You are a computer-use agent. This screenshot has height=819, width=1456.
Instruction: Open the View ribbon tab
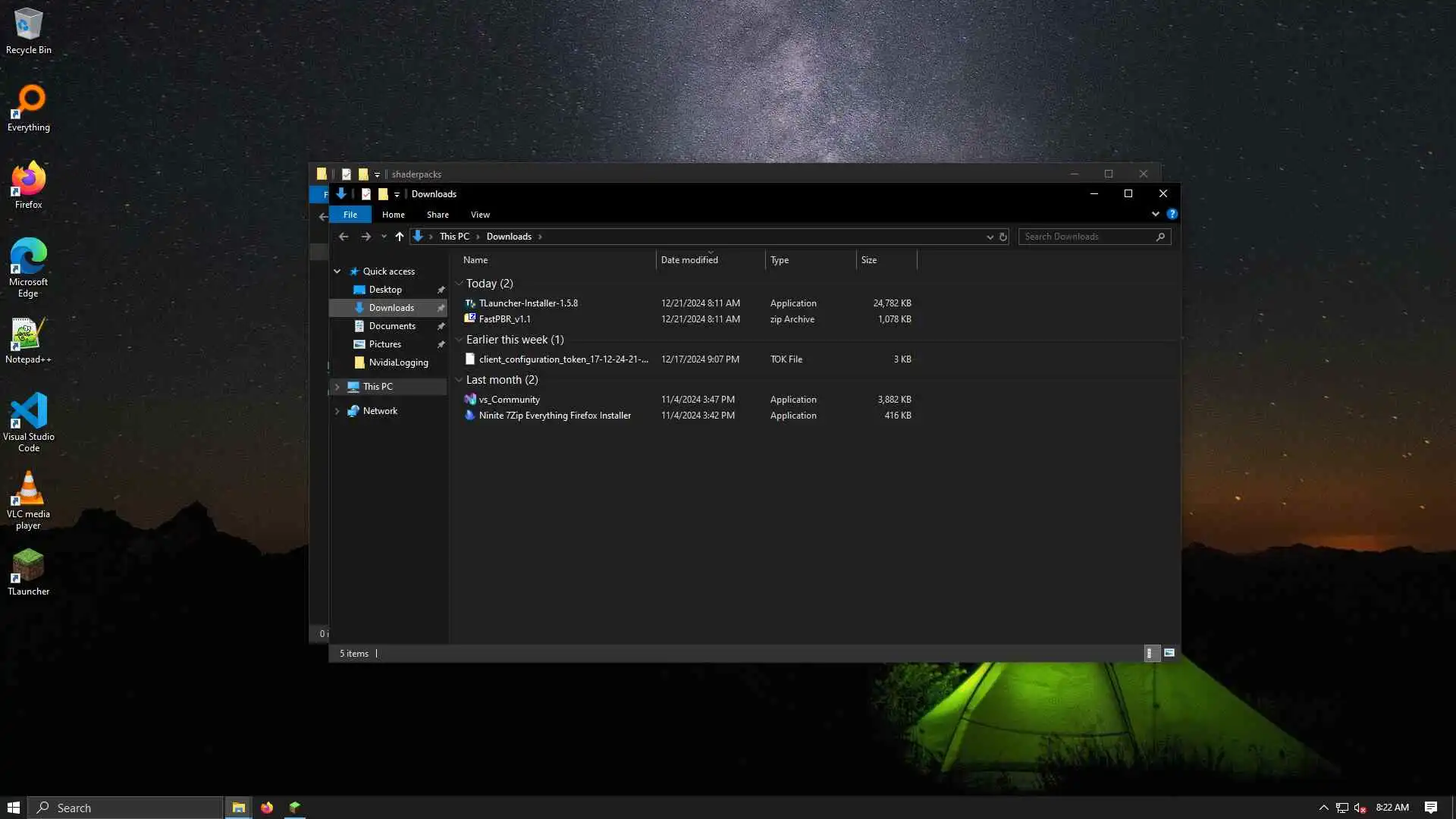coord(480,215)
